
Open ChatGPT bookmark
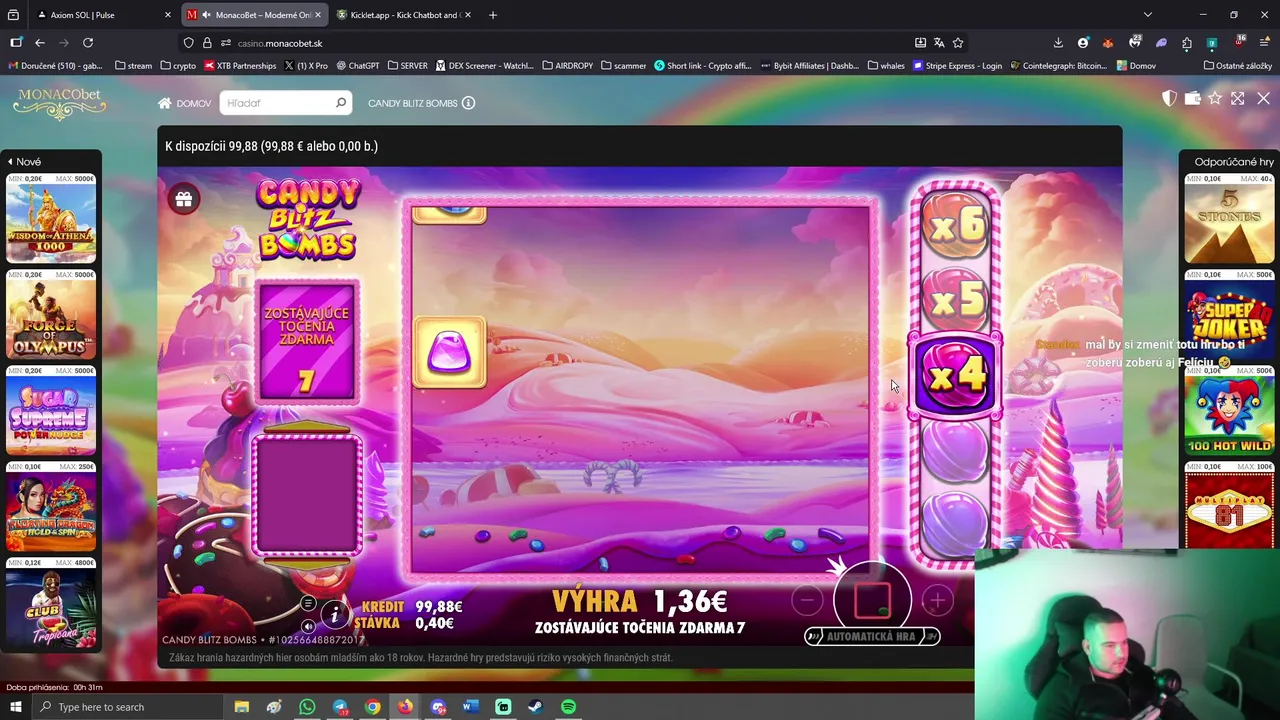pyautogui.click(x=358, y=66)
